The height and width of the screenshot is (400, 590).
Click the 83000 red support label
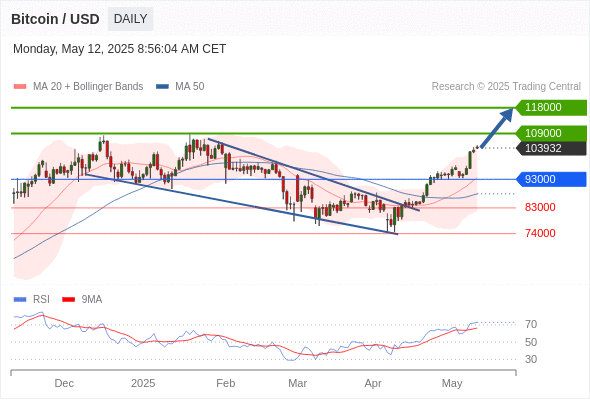pos(540,207)
